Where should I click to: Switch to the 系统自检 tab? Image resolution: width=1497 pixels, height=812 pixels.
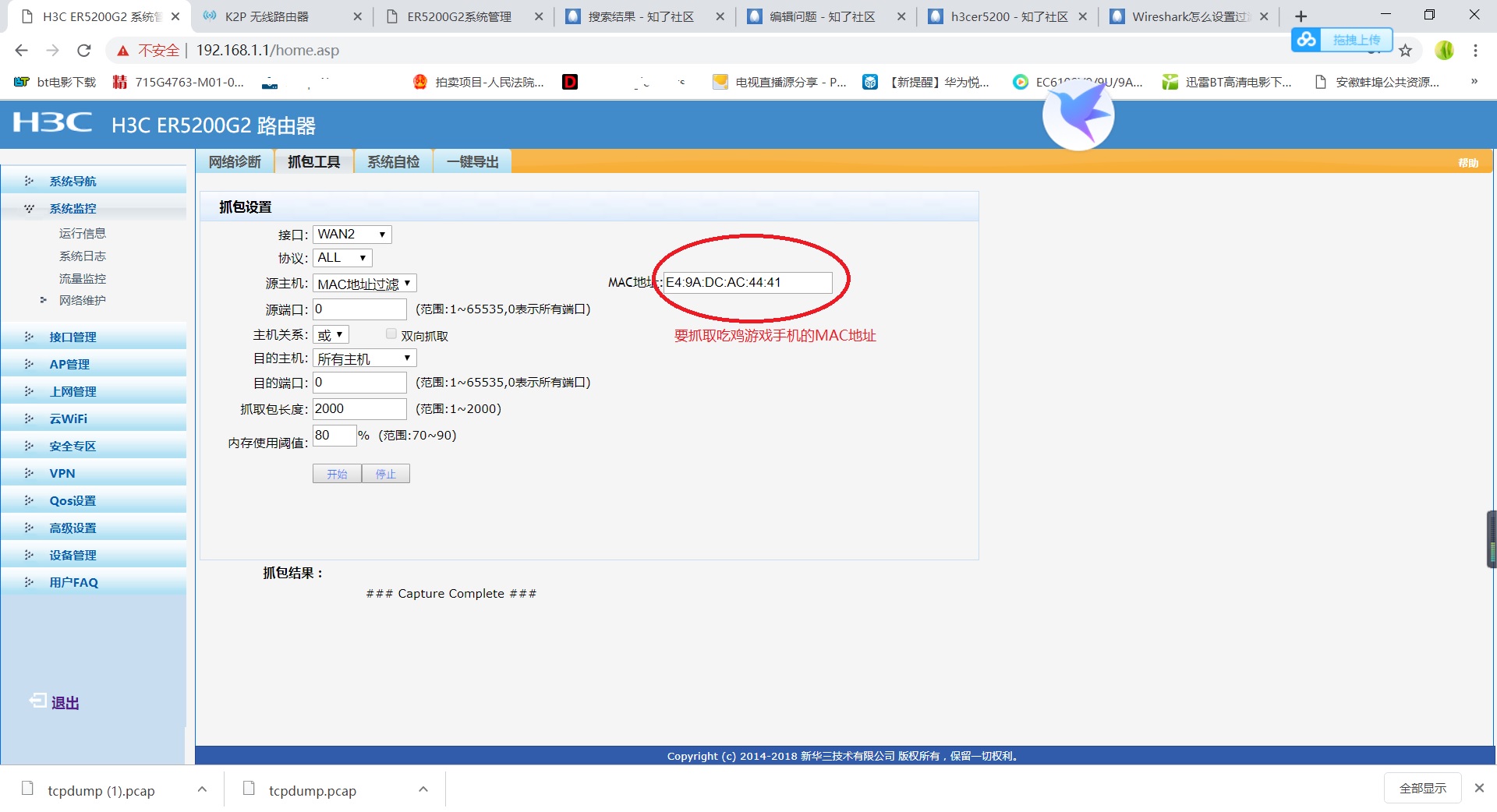point(394,161)
